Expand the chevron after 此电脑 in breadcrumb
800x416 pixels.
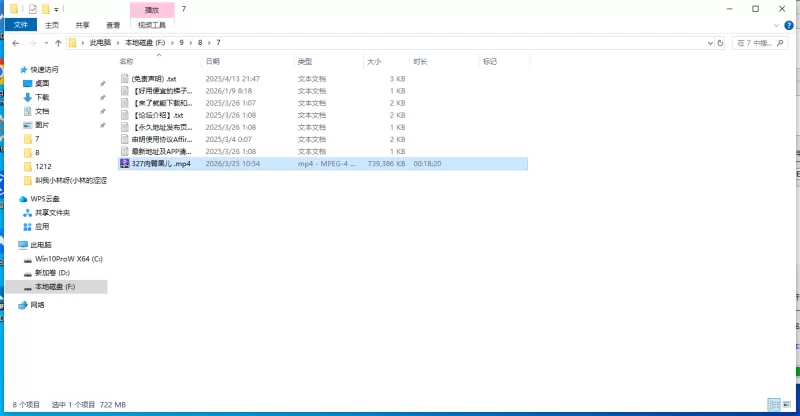[118, 43]
